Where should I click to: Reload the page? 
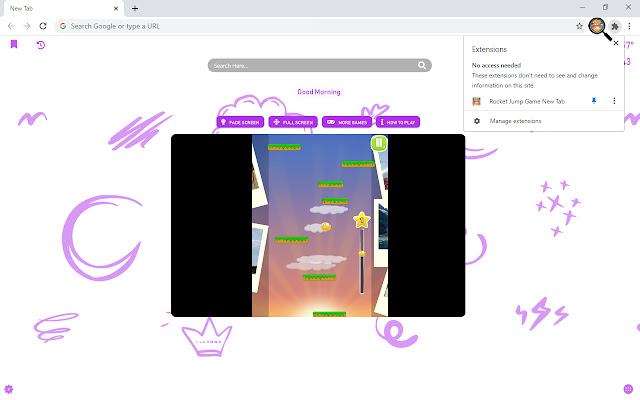[x=43, y=26]
